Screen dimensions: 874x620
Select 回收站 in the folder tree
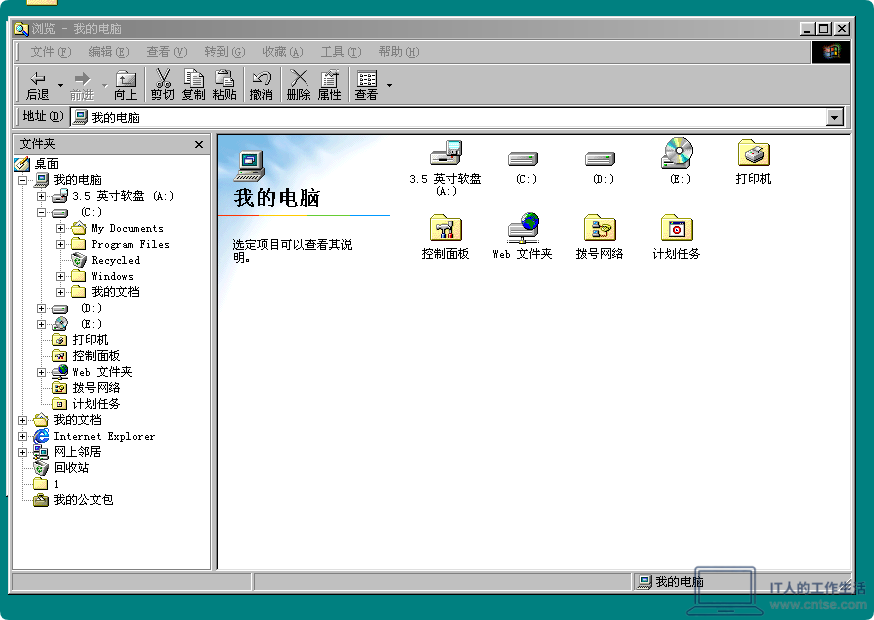point(71,468)
